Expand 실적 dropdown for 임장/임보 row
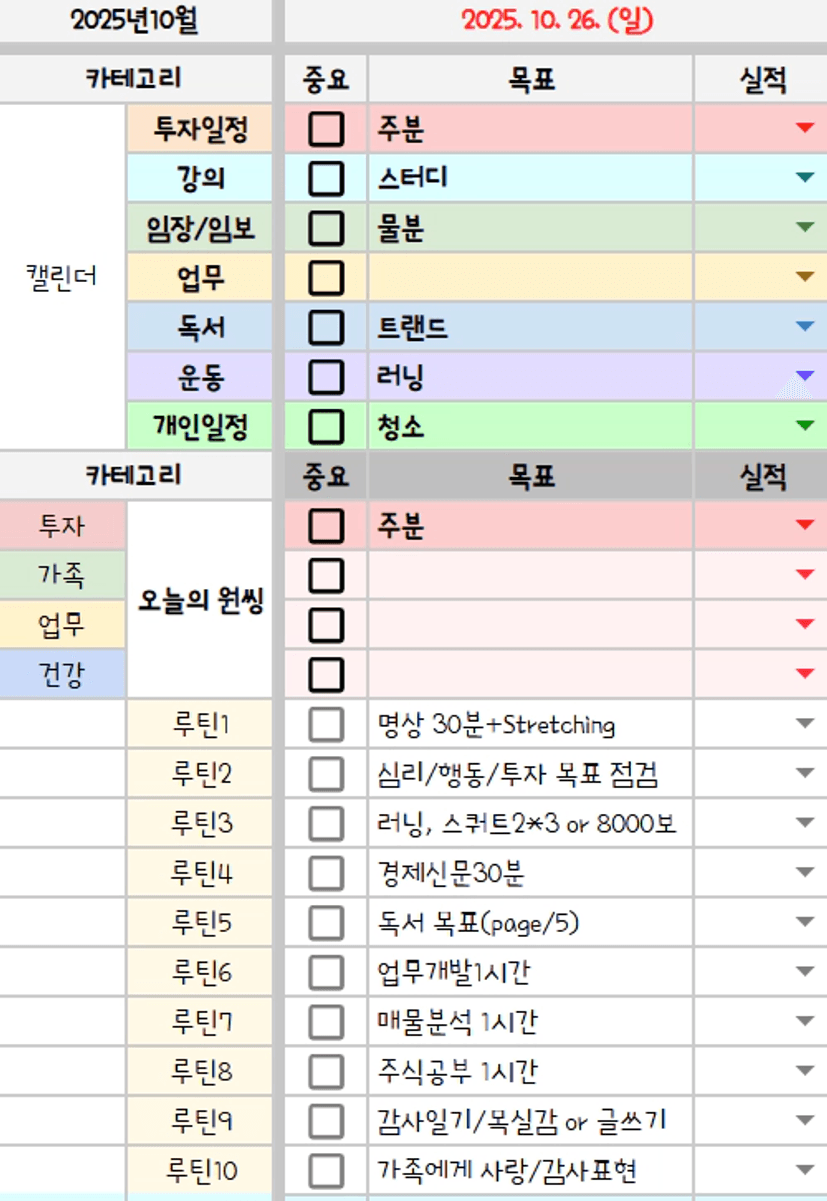 [x=805, y=227]
